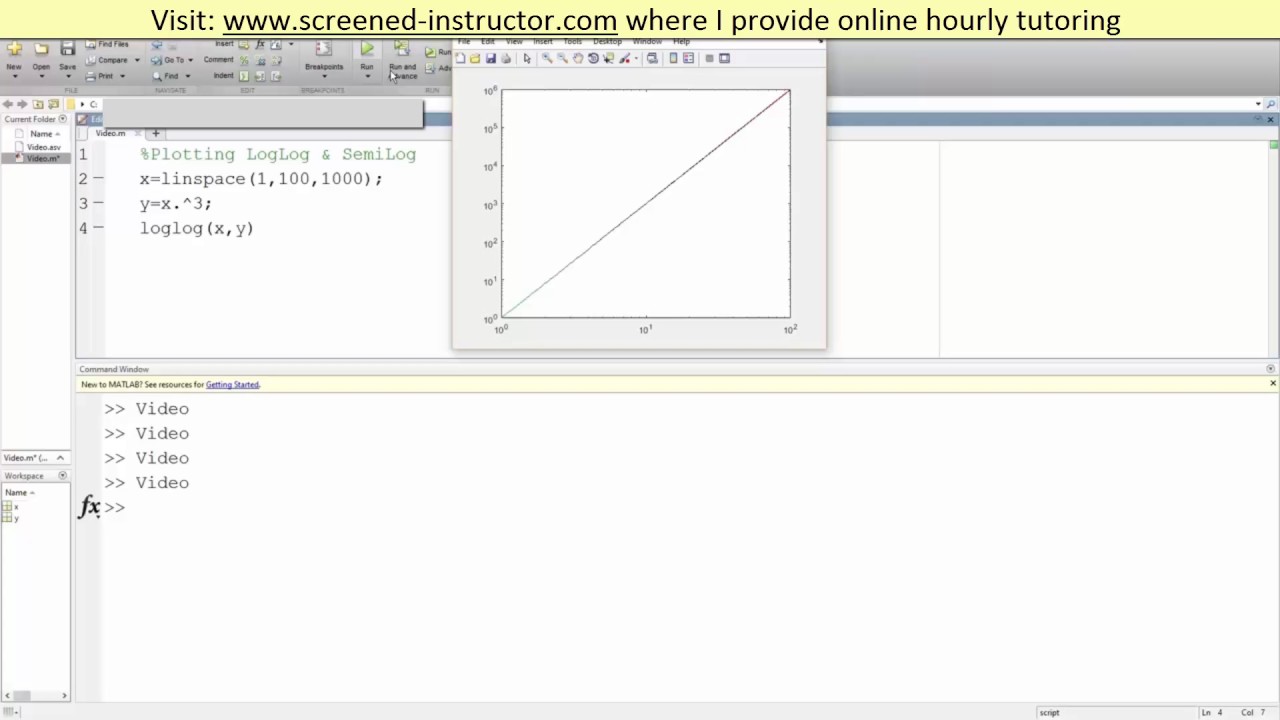Open the figure window Help menu
The width and height of the screenshot is (1280, 720).
click(682, 41)
